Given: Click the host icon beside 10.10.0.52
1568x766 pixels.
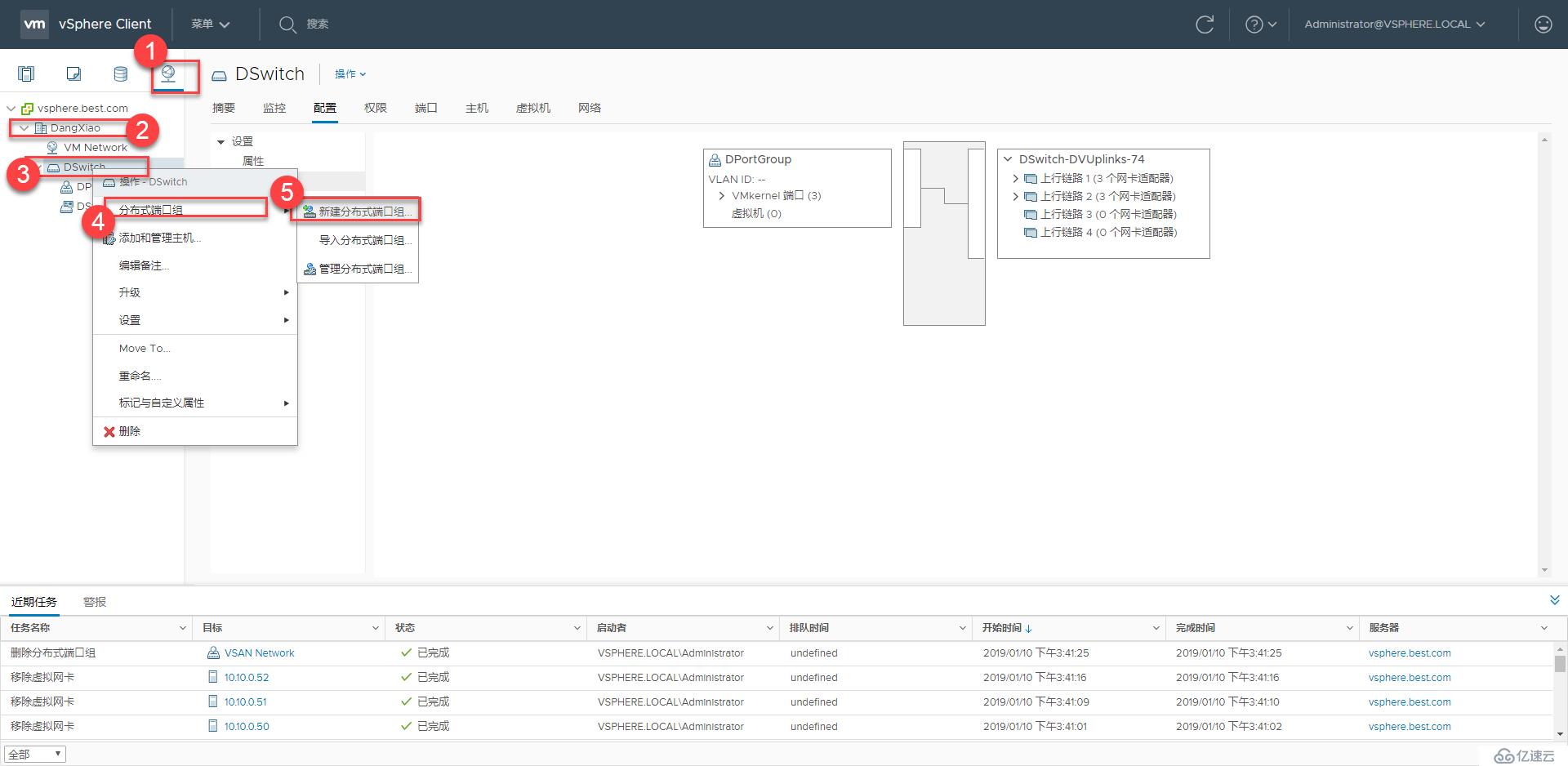Looking at the screenshot, I should 213,677.
